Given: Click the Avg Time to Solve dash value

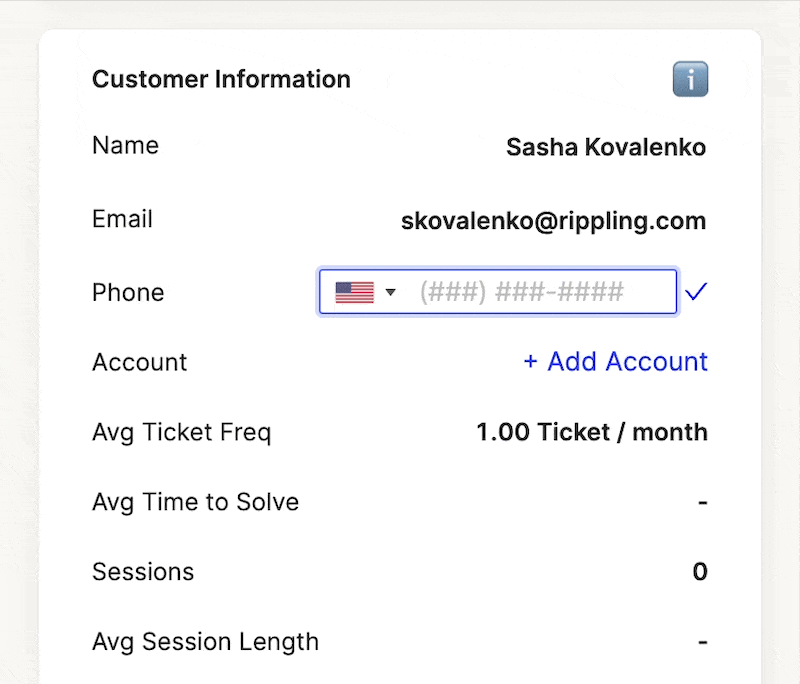Looking at the screenshot, I should [x=703, y=503].
